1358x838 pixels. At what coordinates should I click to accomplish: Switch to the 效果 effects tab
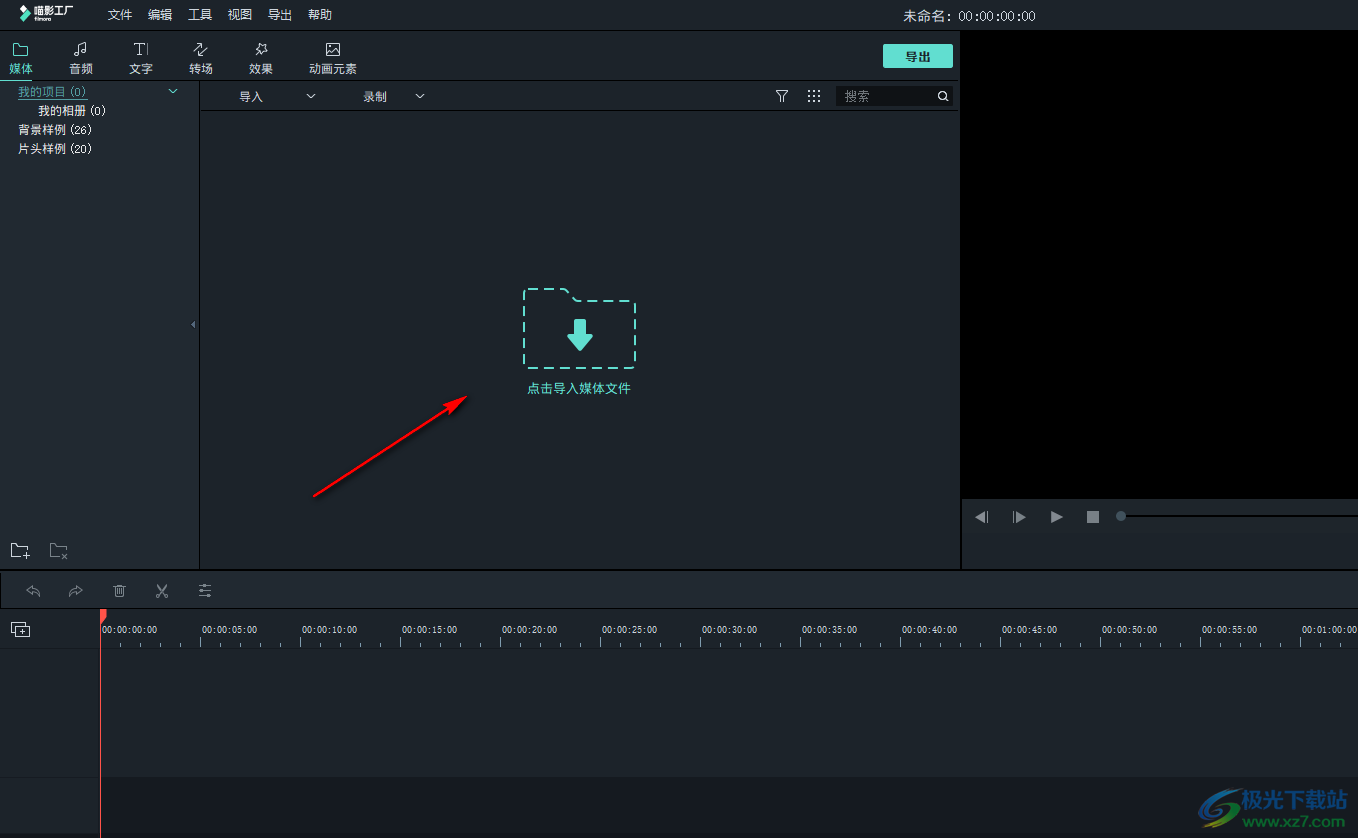click(x=261, y=59)
